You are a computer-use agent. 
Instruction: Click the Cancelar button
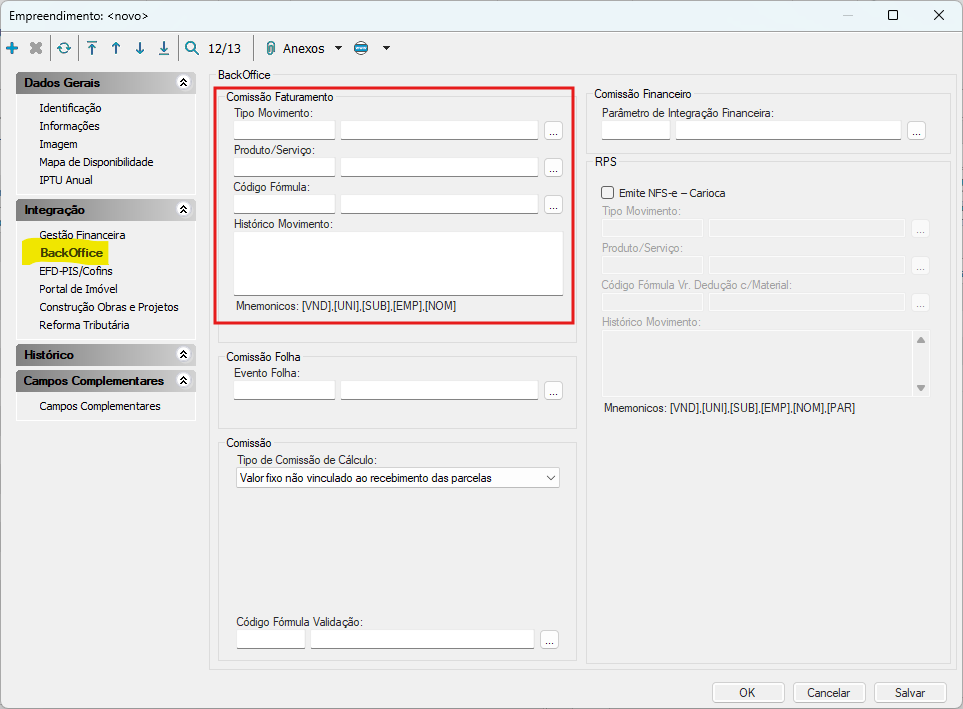tap(828, 692)
